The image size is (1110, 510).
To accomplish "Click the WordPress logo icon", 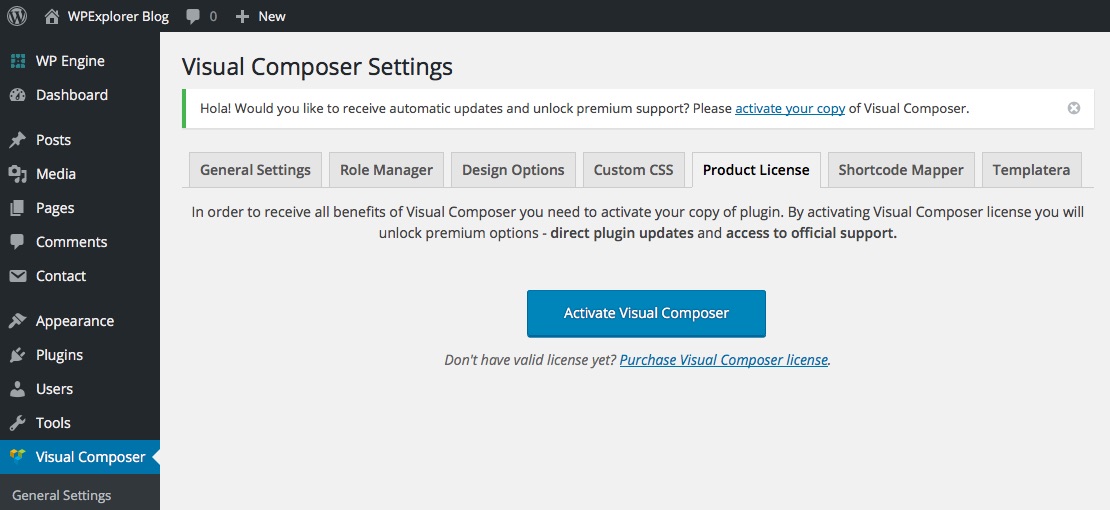I will 17,16.
